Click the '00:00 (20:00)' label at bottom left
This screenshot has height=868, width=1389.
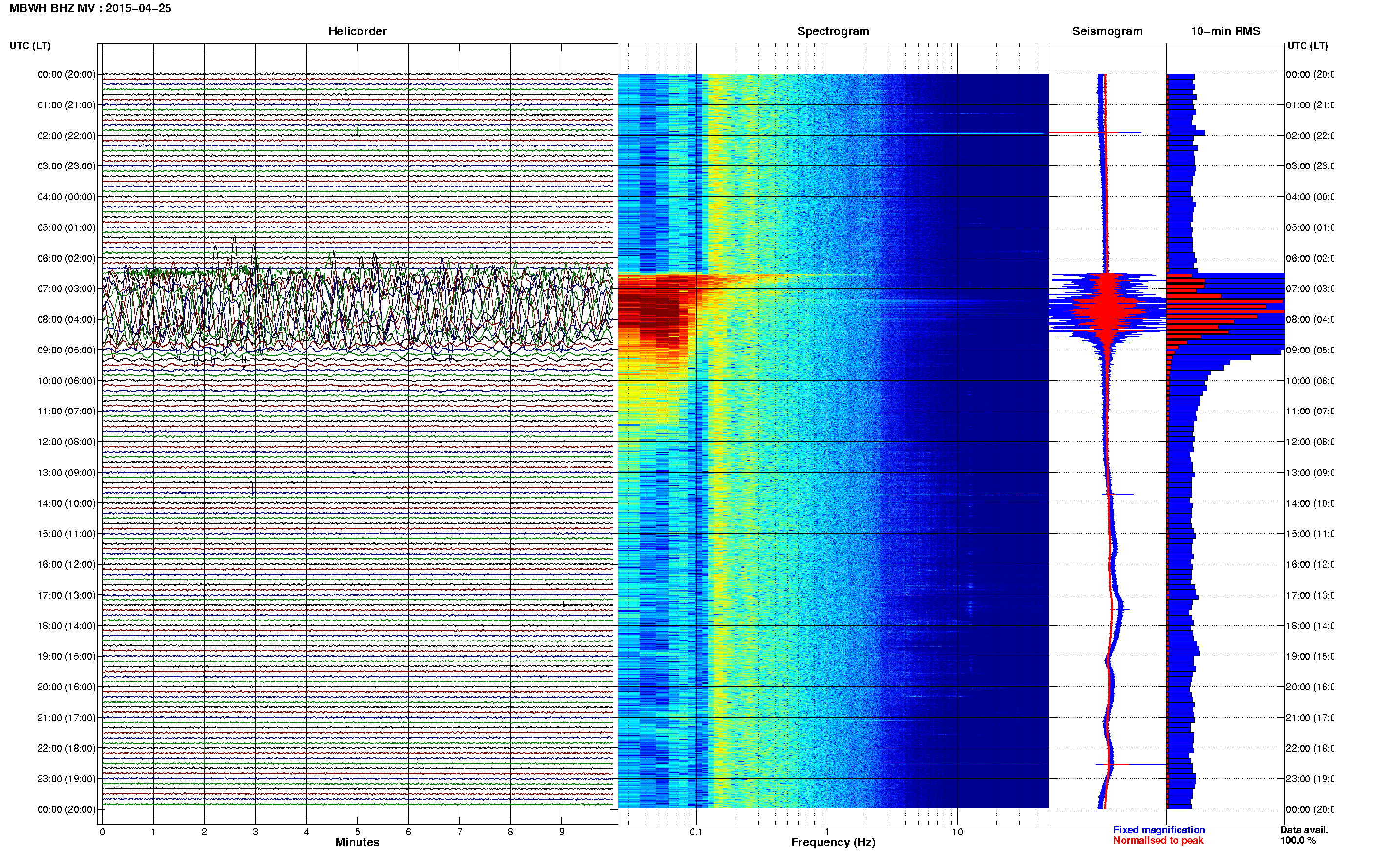click(x=66, y=809)
